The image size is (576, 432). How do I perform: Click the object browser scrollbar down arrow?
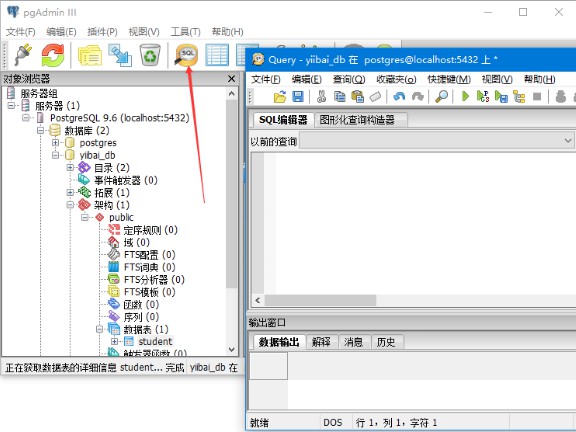click(x=231, y=349)
